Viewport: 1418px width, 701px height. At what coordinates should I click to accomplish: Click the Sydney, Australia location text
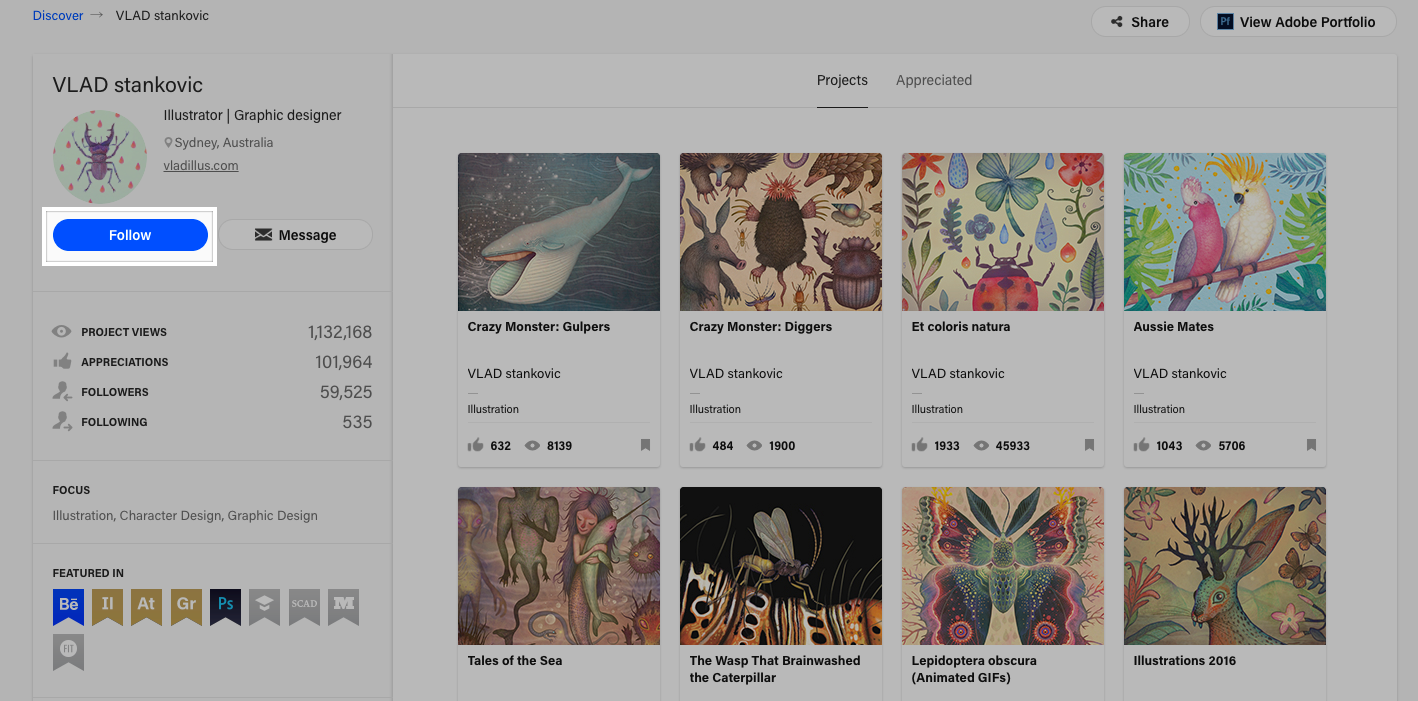pyautogui.click(x=223, y=143)
